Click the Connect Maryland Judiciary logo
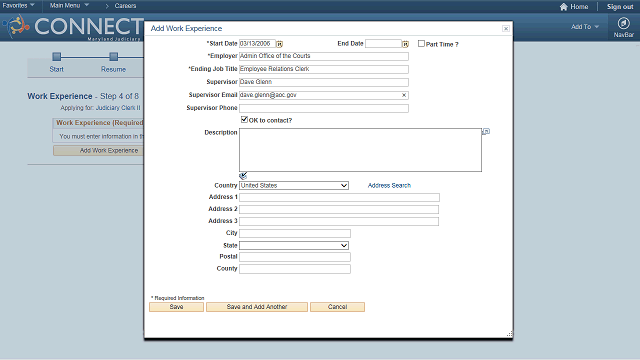640x360 pixels. pos(73,27)
